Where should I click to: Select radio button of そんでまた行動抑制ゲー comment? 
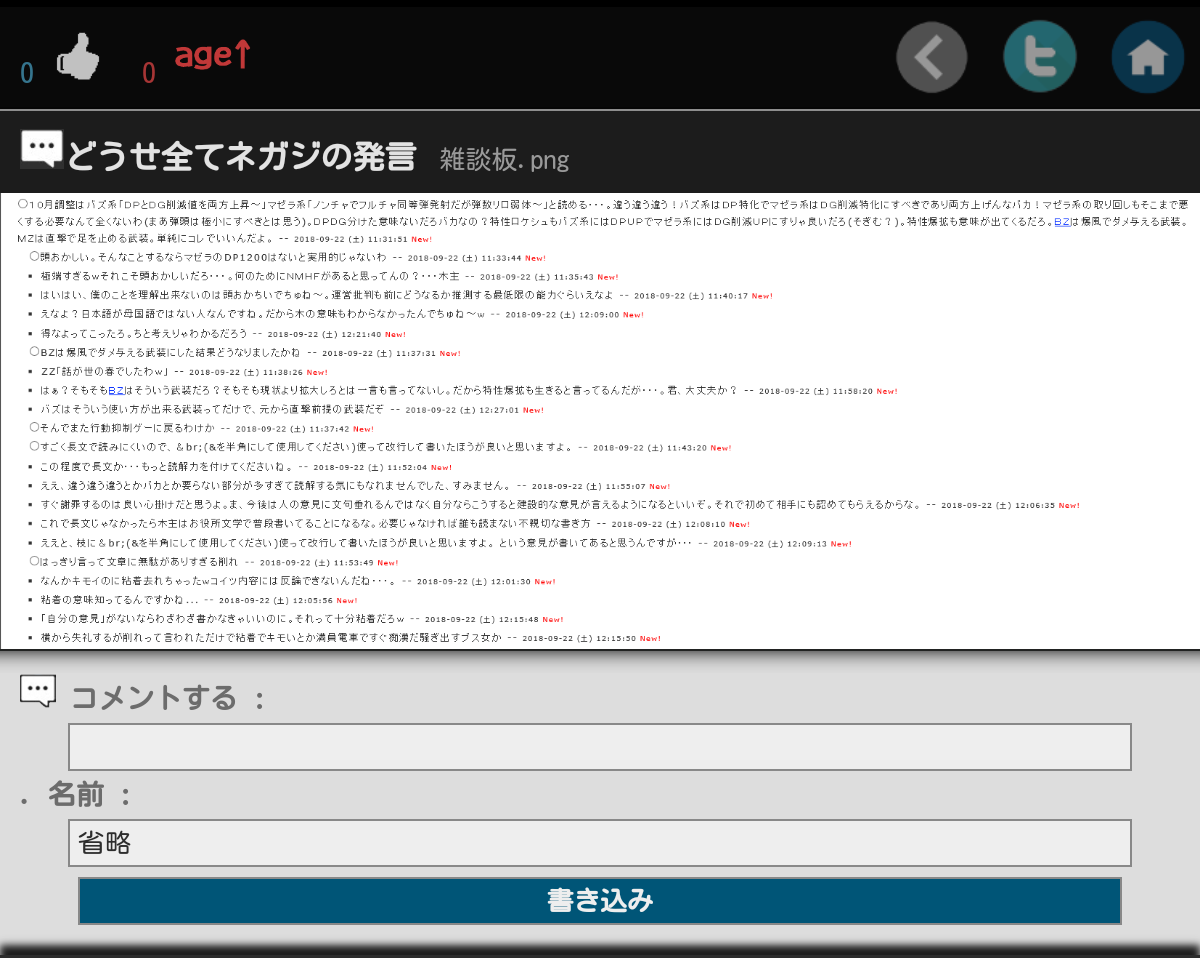[x=34, y=427]
